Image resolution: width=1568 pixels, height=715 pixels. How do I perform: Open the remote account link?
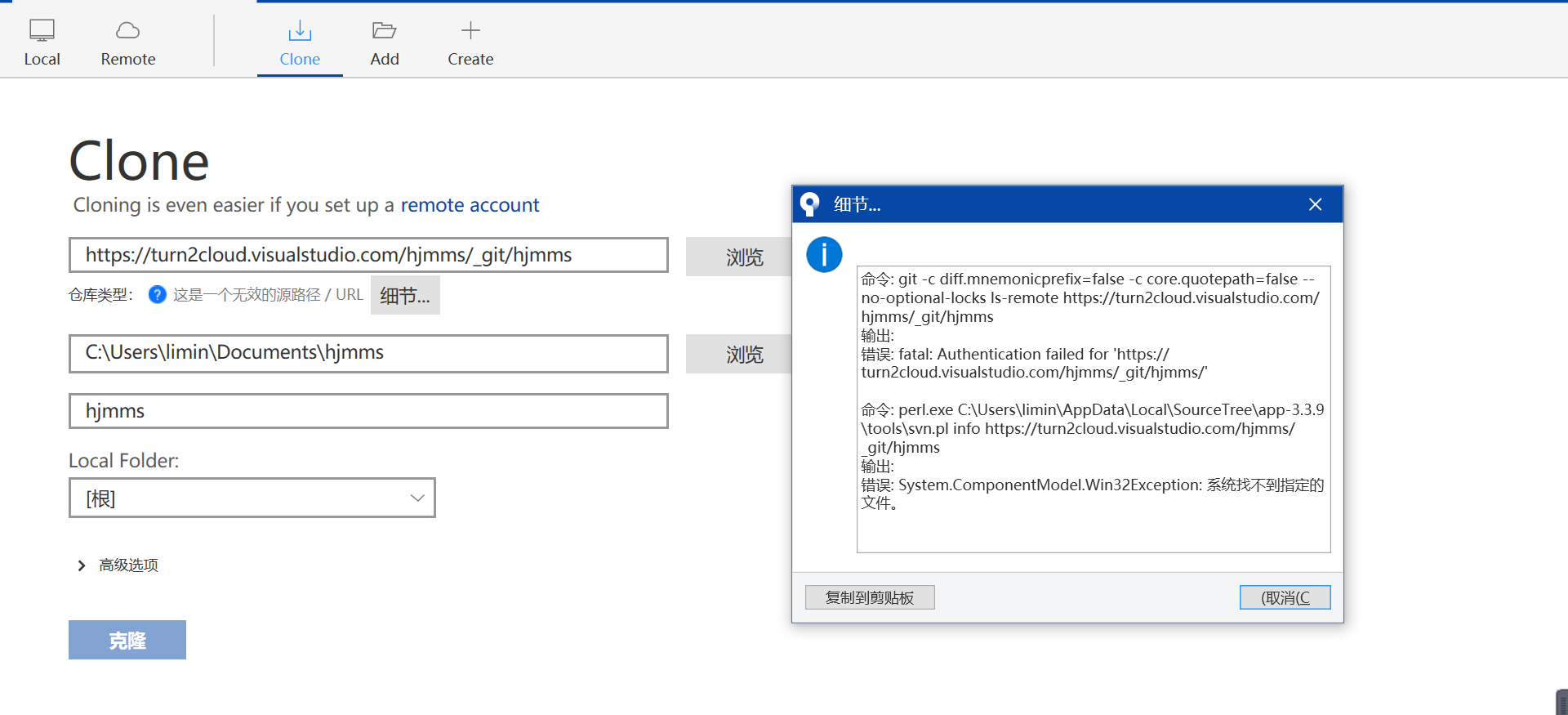coord(470,205)
